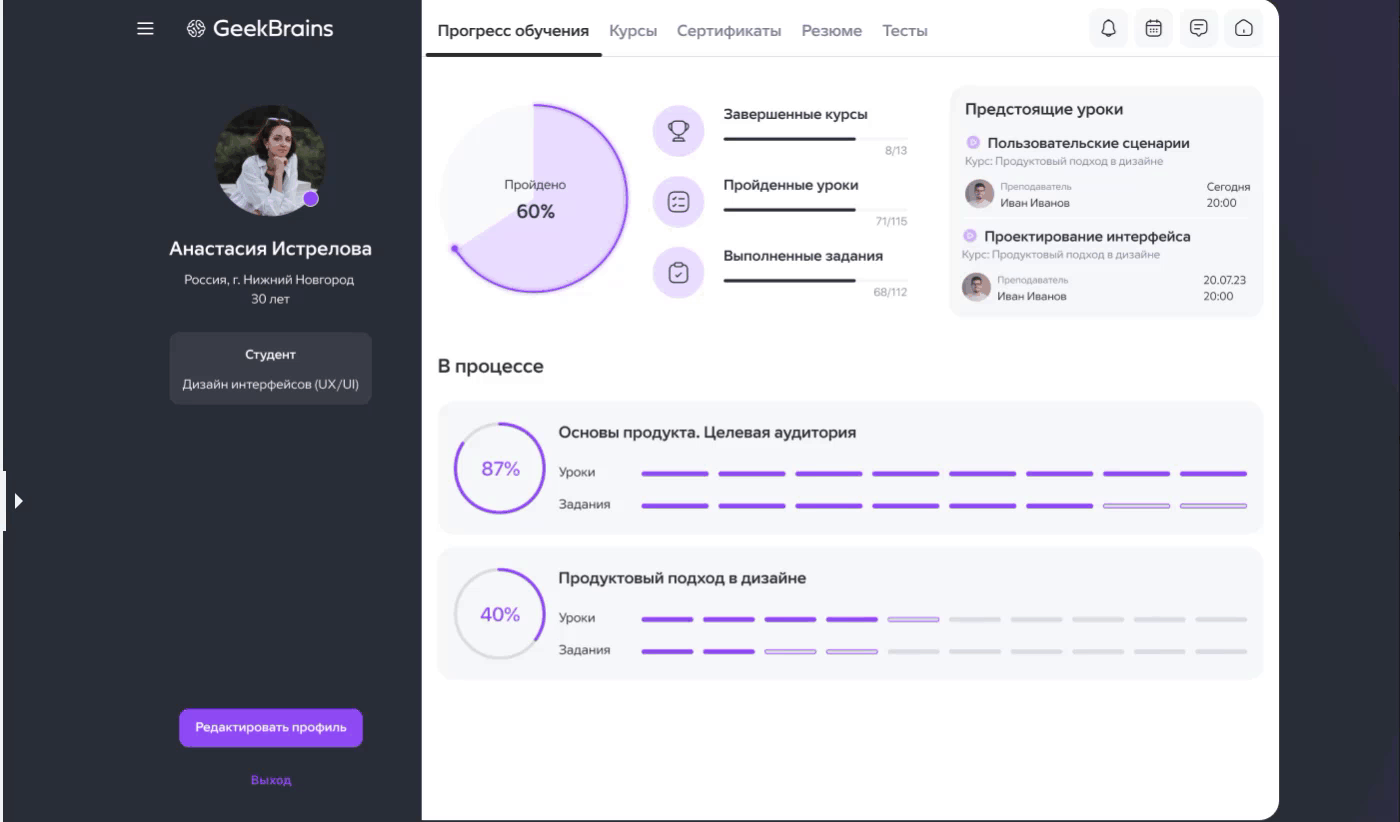The width and height of the screenshot is (1400, 822).
Task: Click the Выход logout link
Action: pyautogui.click(x=271, y=780)
